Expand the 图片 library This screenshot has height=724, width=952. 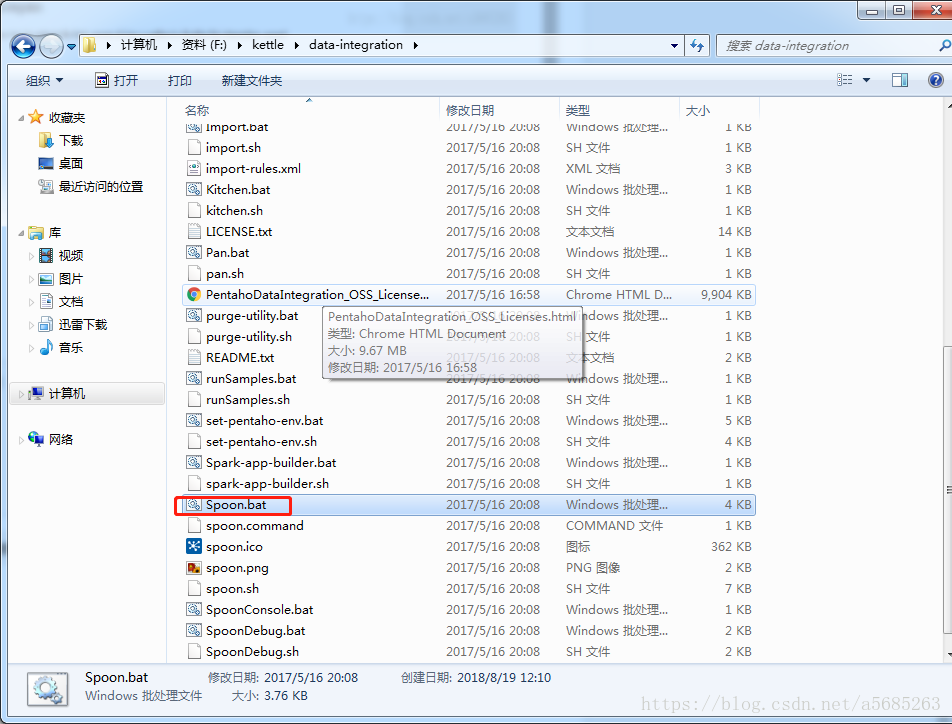click(x=31, y=279)
